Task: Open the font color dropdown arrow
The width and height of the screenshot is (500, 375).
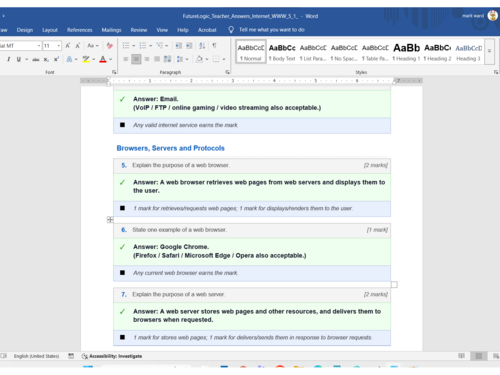Action: click(111, 59)
